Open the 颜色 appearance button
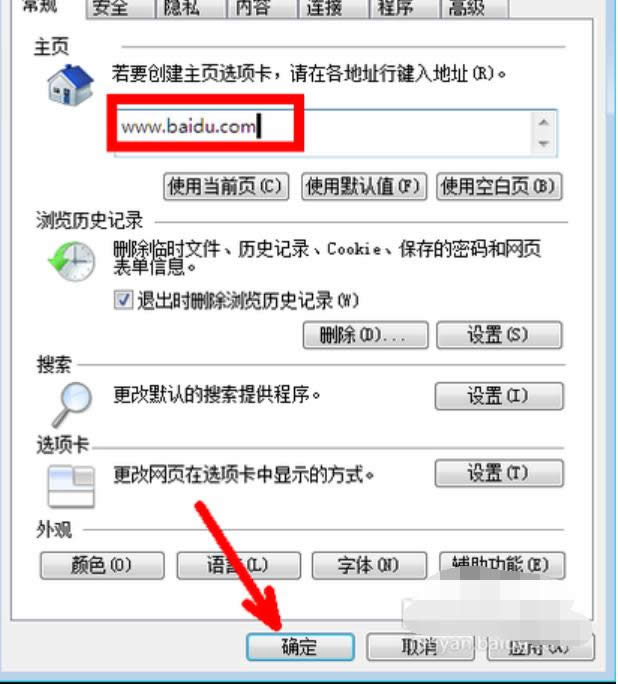 pos(102,566)
